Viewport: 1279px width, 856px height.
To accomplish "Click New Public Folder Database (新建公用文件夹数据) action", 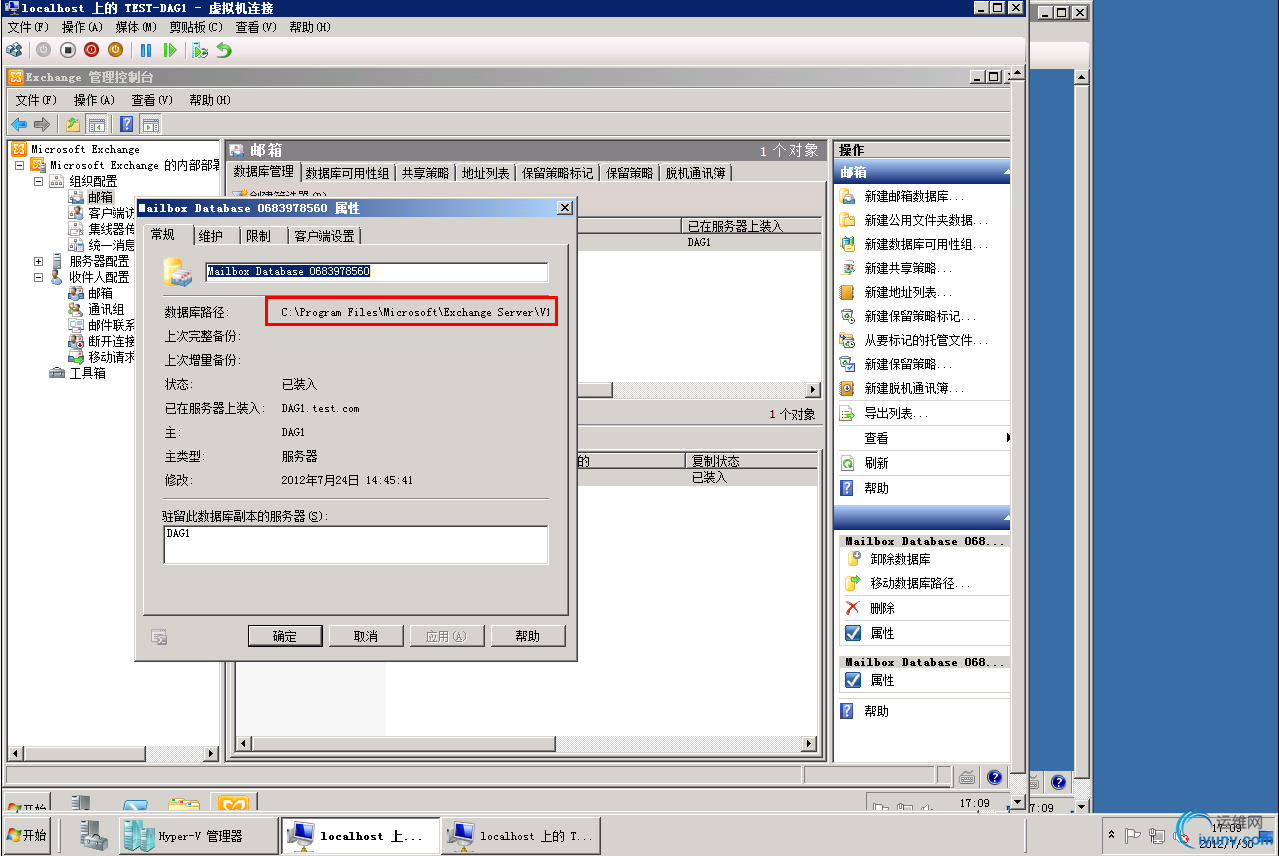I will tap(913, 220).
